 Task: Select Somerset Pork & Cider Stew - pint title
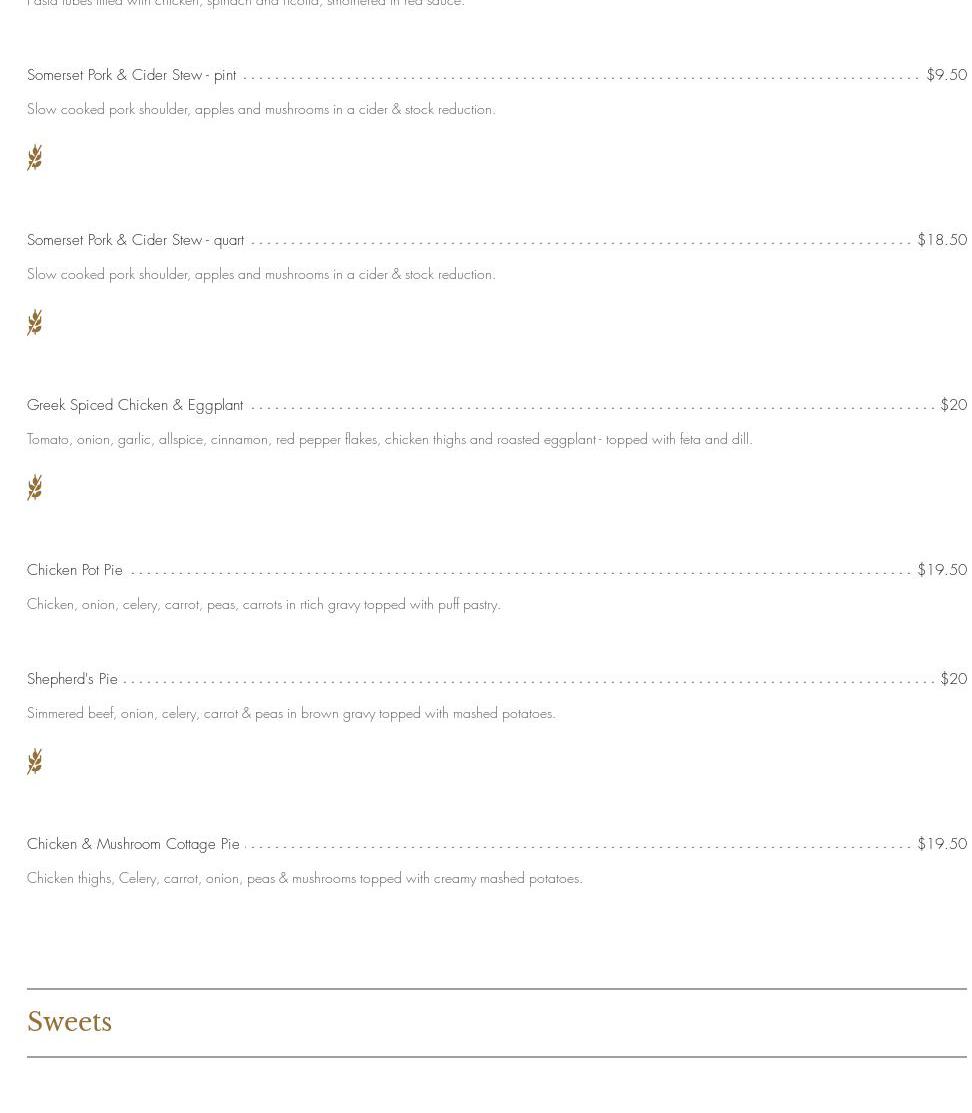[x=131, y=75]
